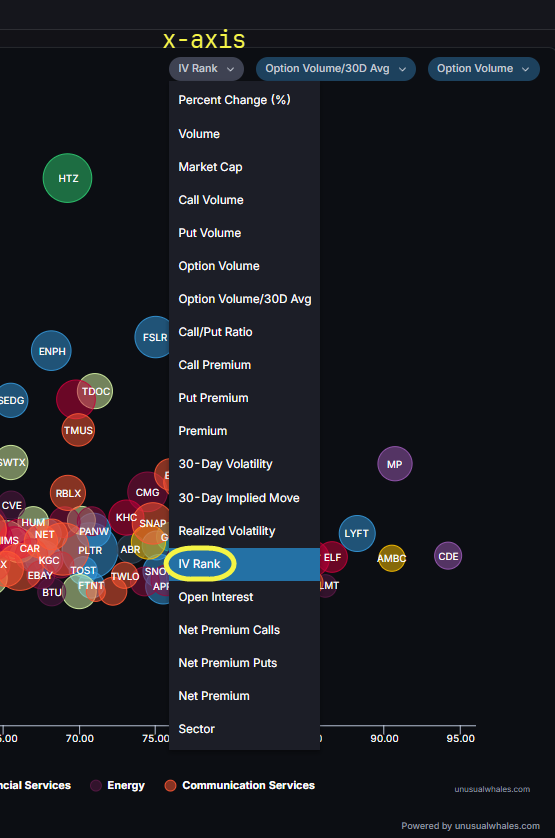Choose Option Volume/30D Avg in the list
This screenshot has width=555, height=838.
(244, 299)
